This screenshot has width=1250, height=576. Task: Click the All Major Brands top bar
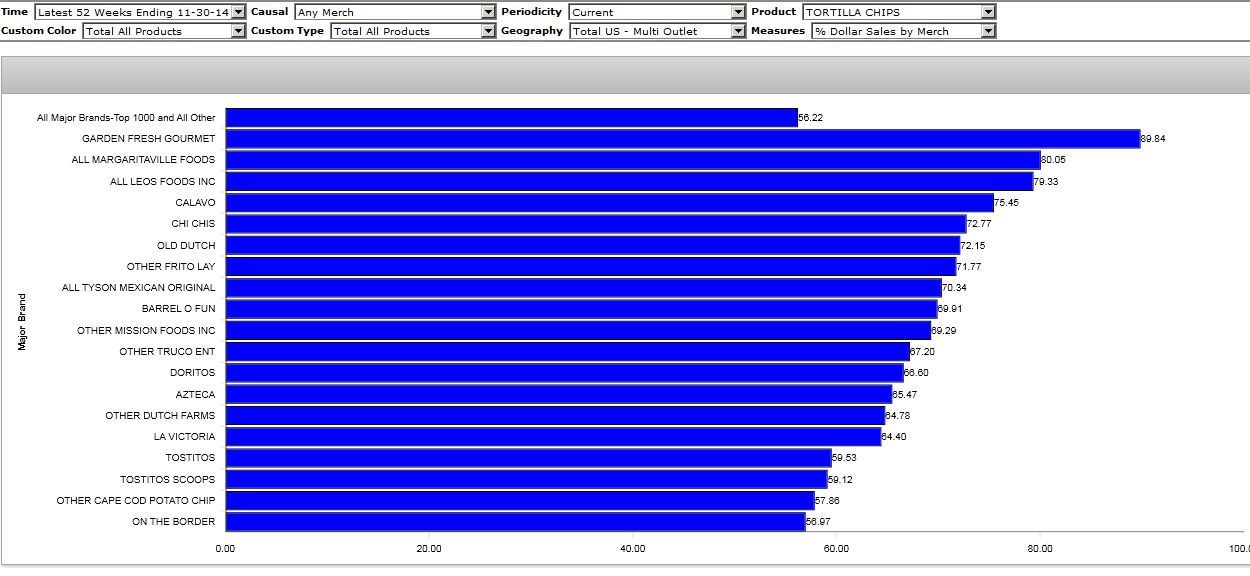tap(511, 118)
